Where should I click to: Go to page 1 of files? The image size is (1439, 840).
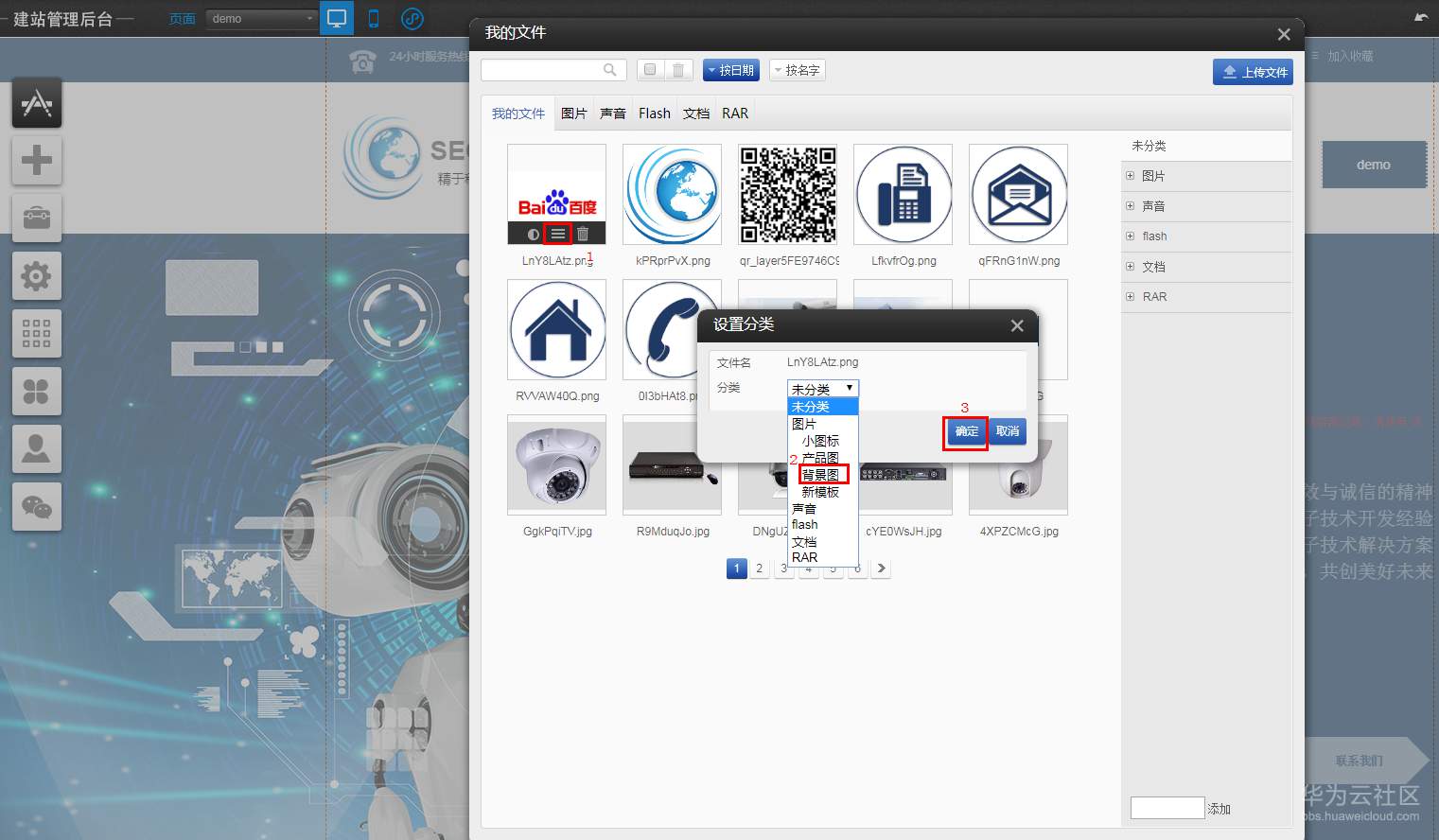click(737, 569)
